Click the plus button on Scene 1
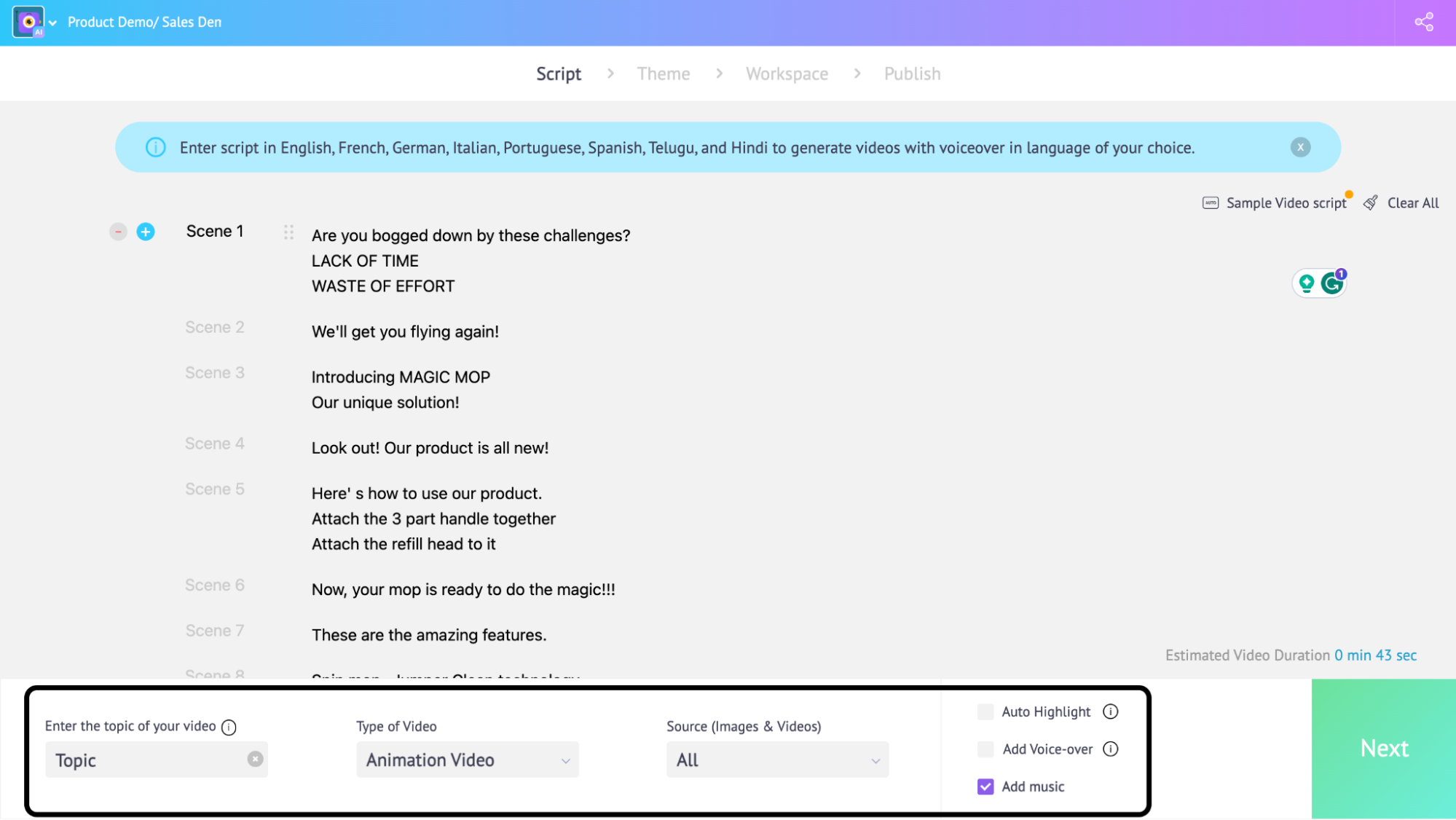Image resolution: width=1456 pixels, height=820 pixels. [x=145, y=231]
